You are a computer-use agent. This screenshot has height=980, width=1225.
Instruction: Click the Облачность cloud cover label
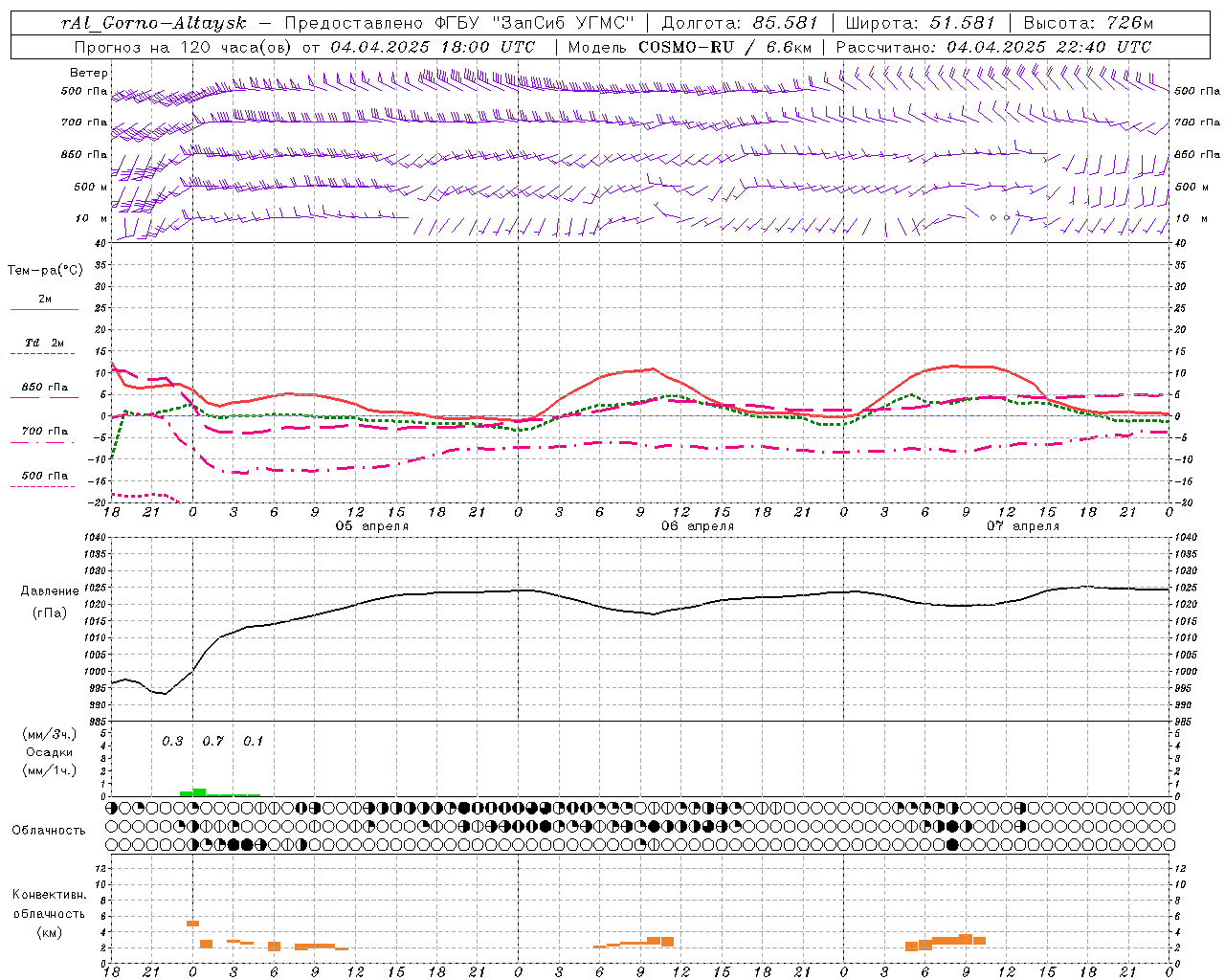tap(49, 831)
